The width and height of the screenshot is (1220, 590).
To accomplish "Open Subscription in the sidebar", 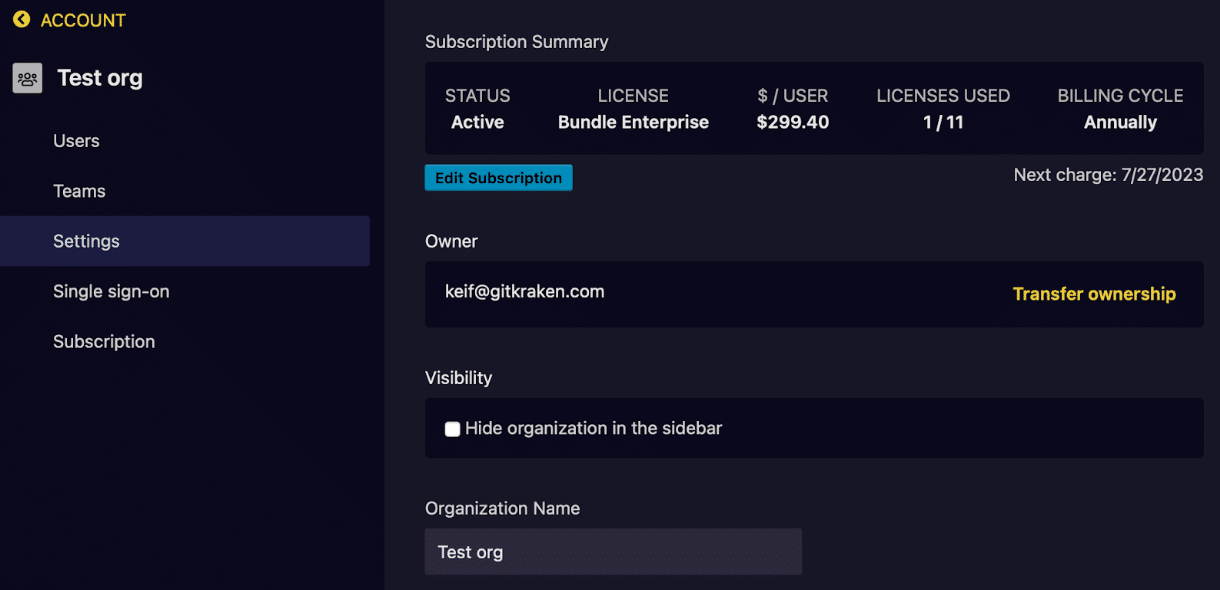I will tap(104, 341).
